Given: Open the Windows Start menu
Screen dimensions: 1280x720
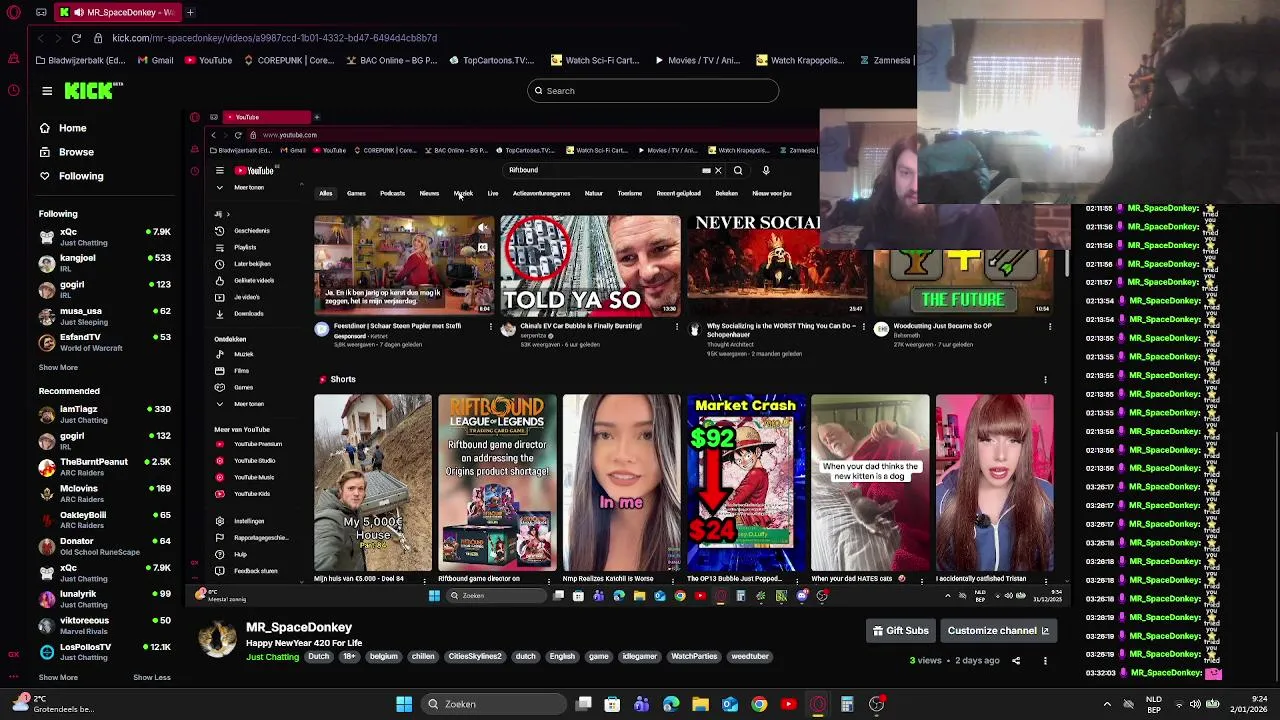Looking at the screenshot, I should [404, 704].
